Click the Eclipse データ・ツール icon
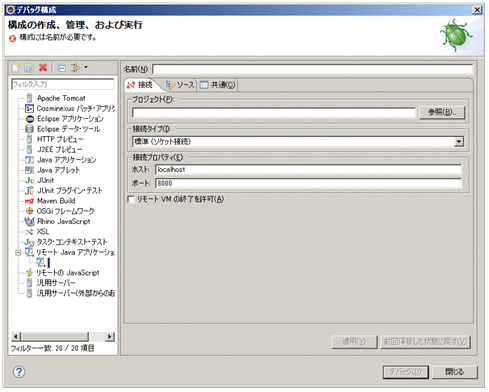 point(30,129)
